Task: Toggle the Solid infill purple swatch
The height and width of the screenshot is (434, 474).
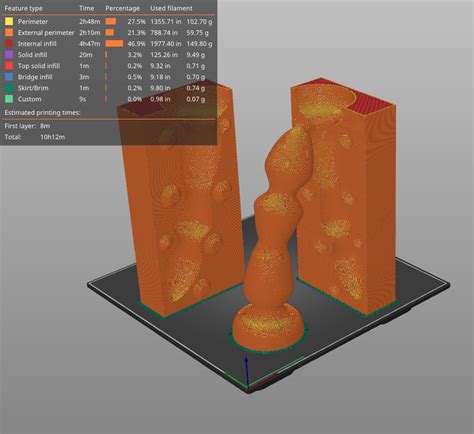Action: (9, 55)
